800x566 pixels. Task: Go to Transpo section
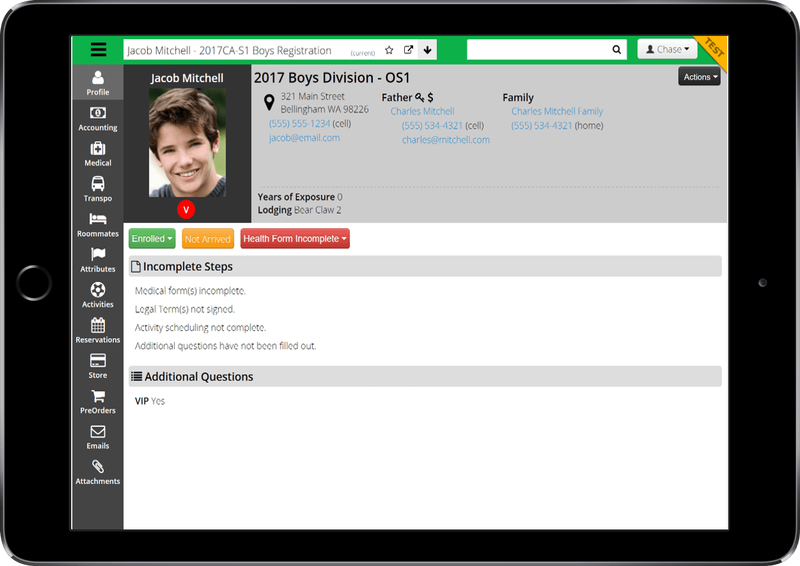tap(98, 188)
